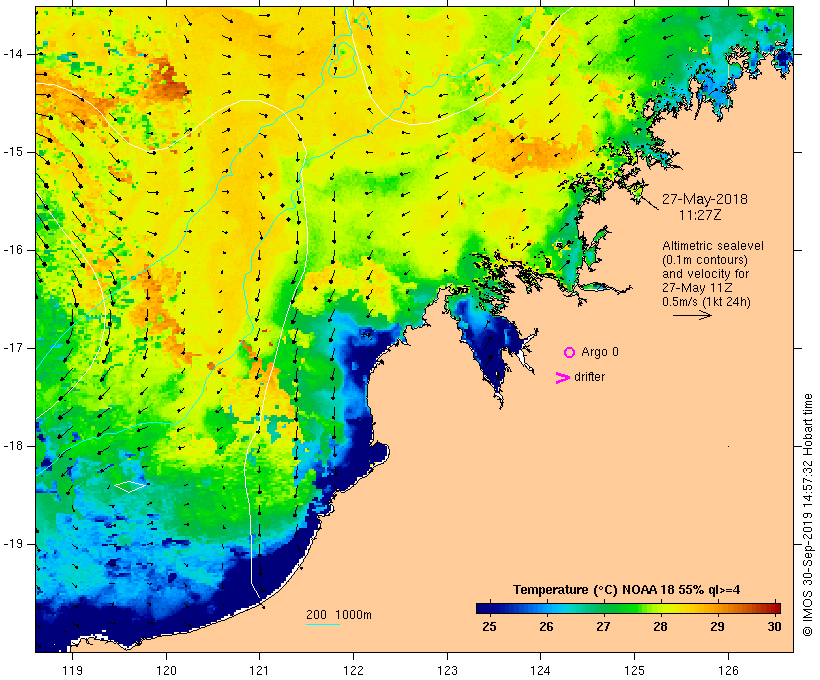Click the colorbar tick label 25
This screenshot has height=680, width=820.
489,626
